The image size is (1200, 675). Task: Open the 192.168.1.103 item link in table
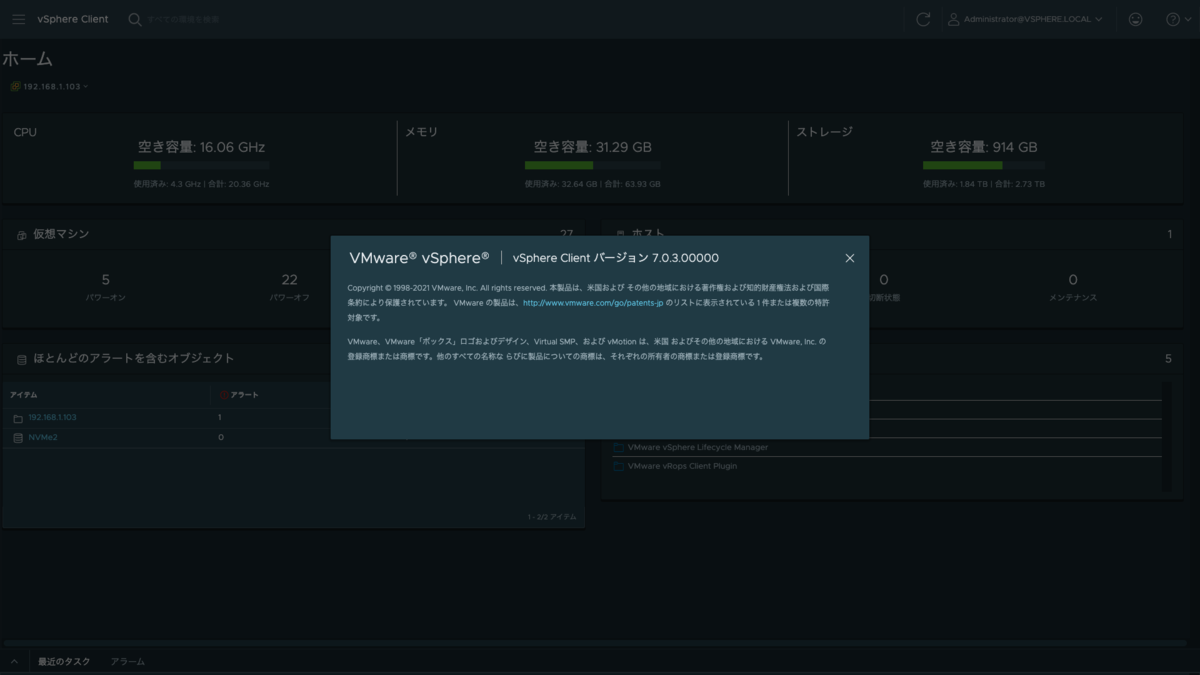pos(52,417)
